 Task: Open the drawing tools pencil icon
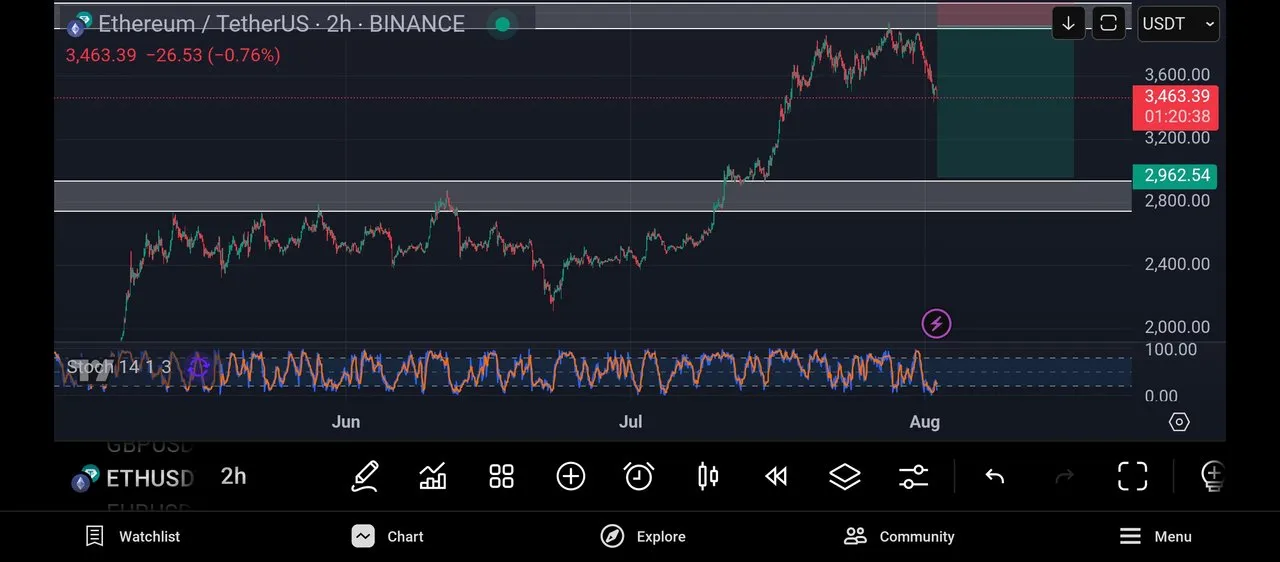coord(365,476)
